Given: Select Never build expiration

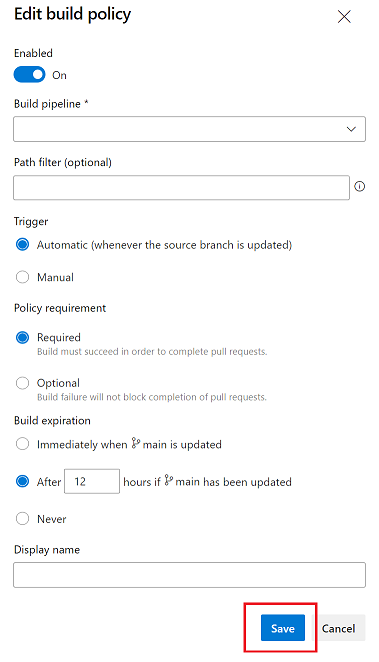Looking at the screenshot, I should pyautogui.click(x=22, y=518).
